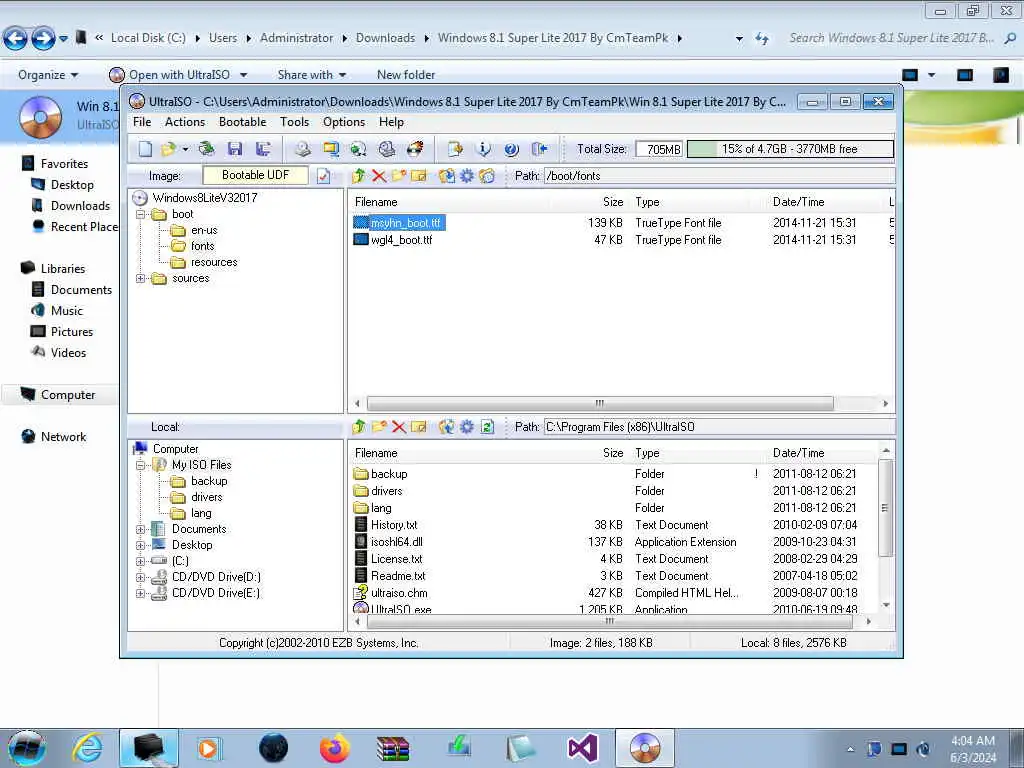Open the File menu in UltraISO

(142, 122)
